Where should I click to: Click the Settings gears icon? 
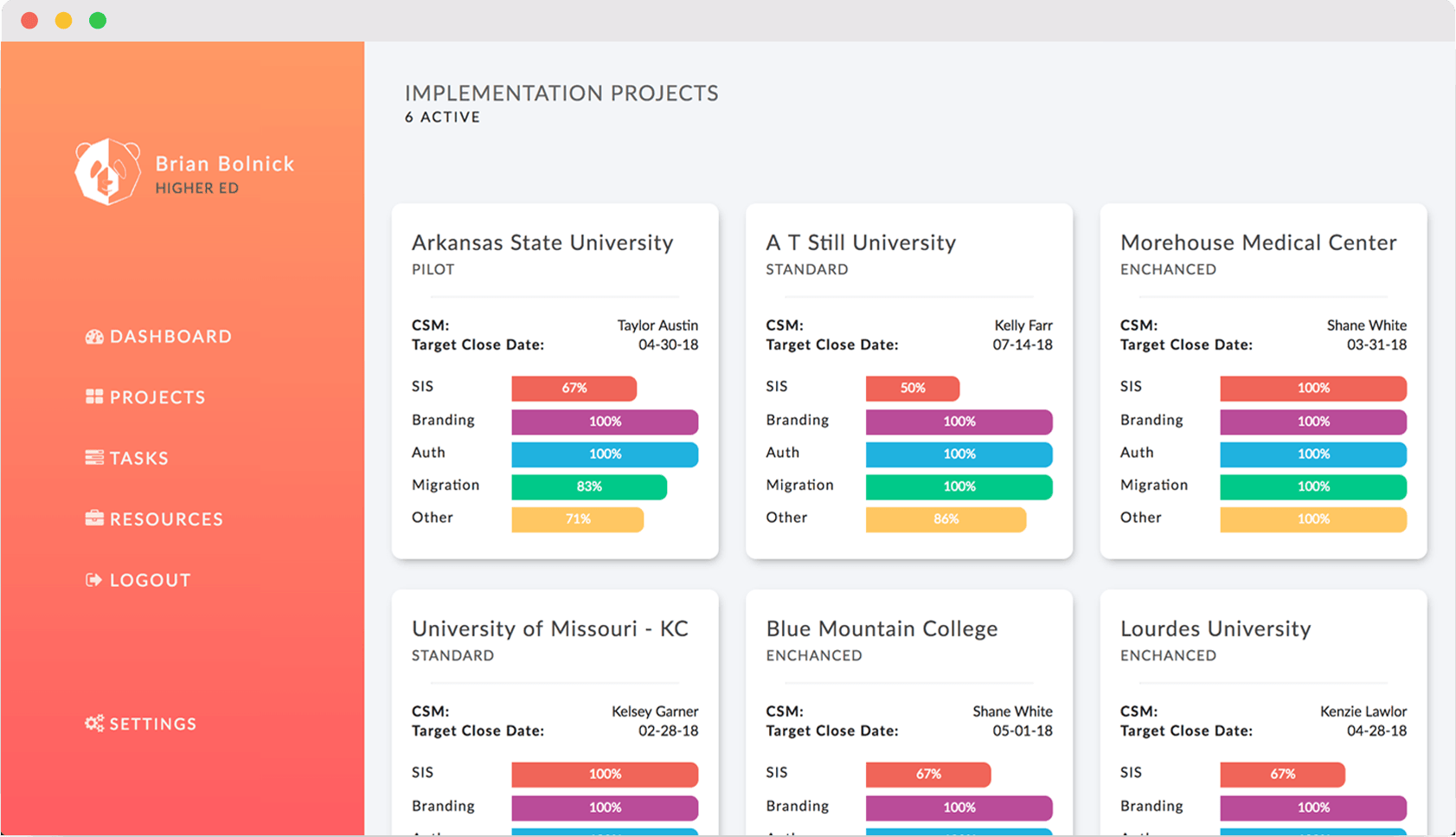94,723
